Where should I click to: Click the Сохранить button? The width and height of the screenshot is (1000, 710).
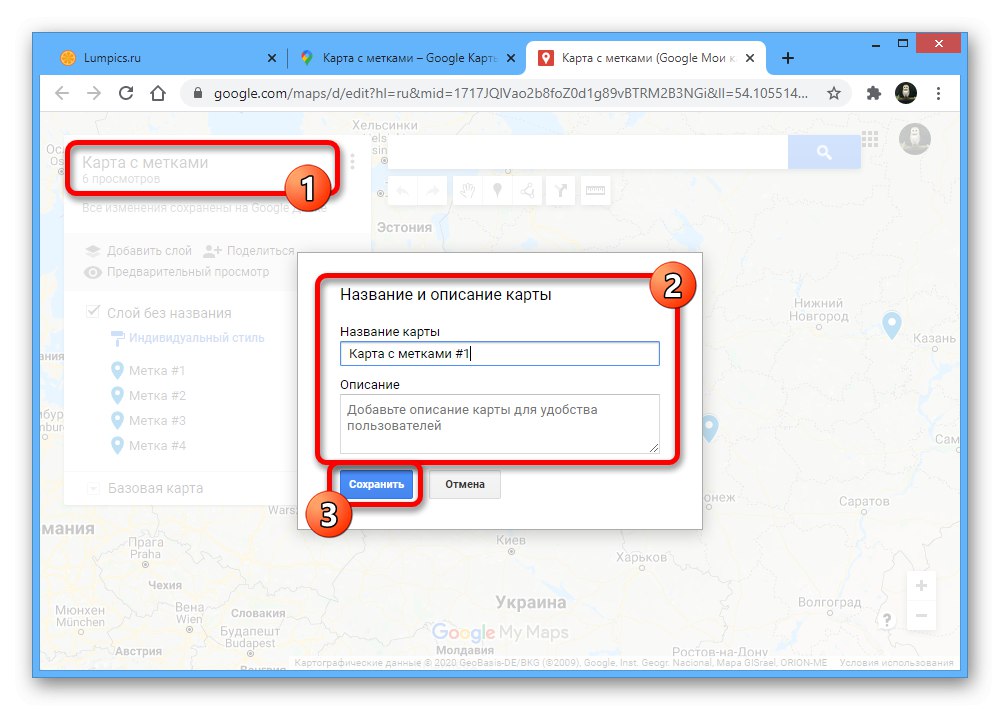[377, 484]
